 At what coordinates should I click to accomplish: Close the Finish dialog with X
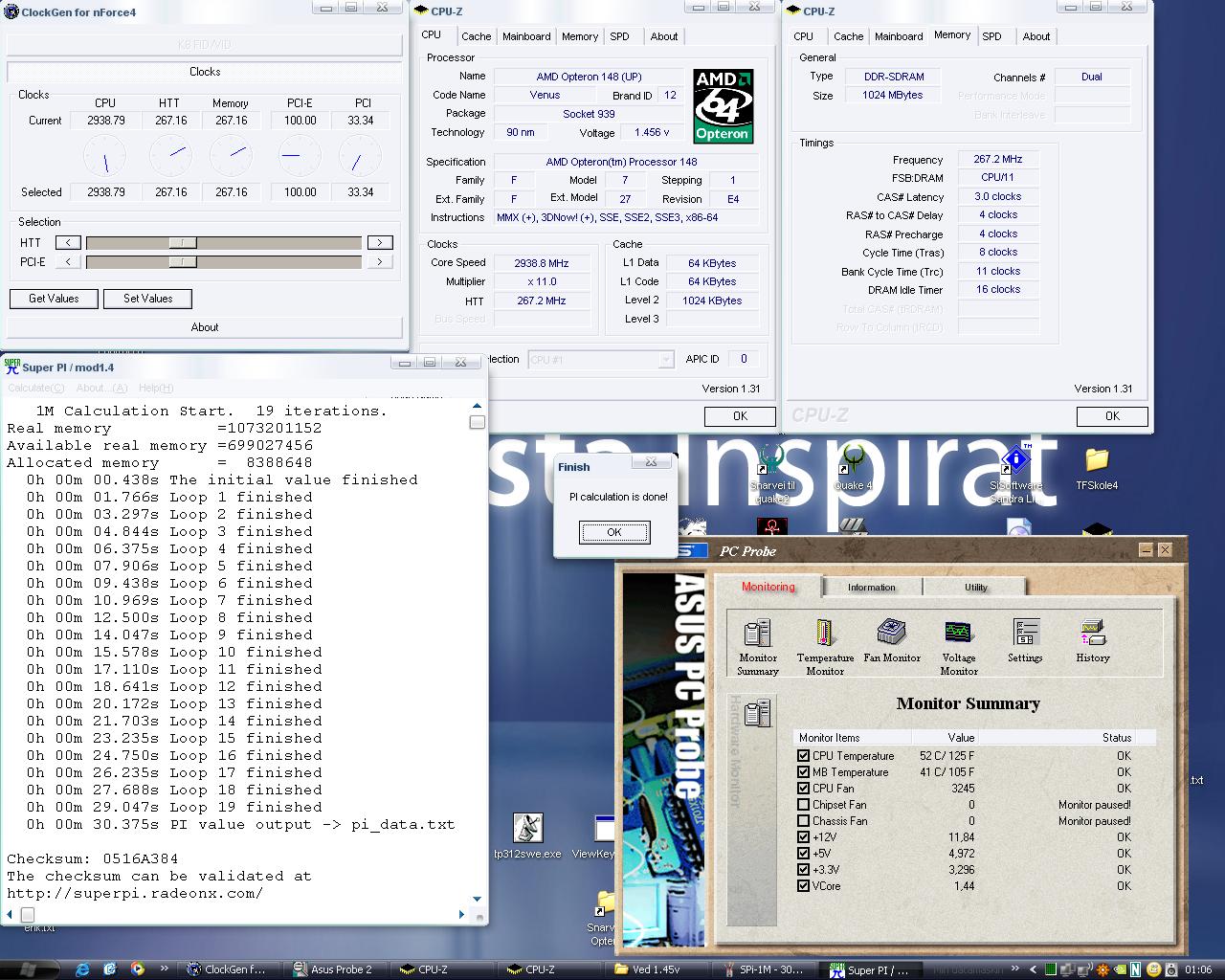pyautogui.click(x=651, y=462)
